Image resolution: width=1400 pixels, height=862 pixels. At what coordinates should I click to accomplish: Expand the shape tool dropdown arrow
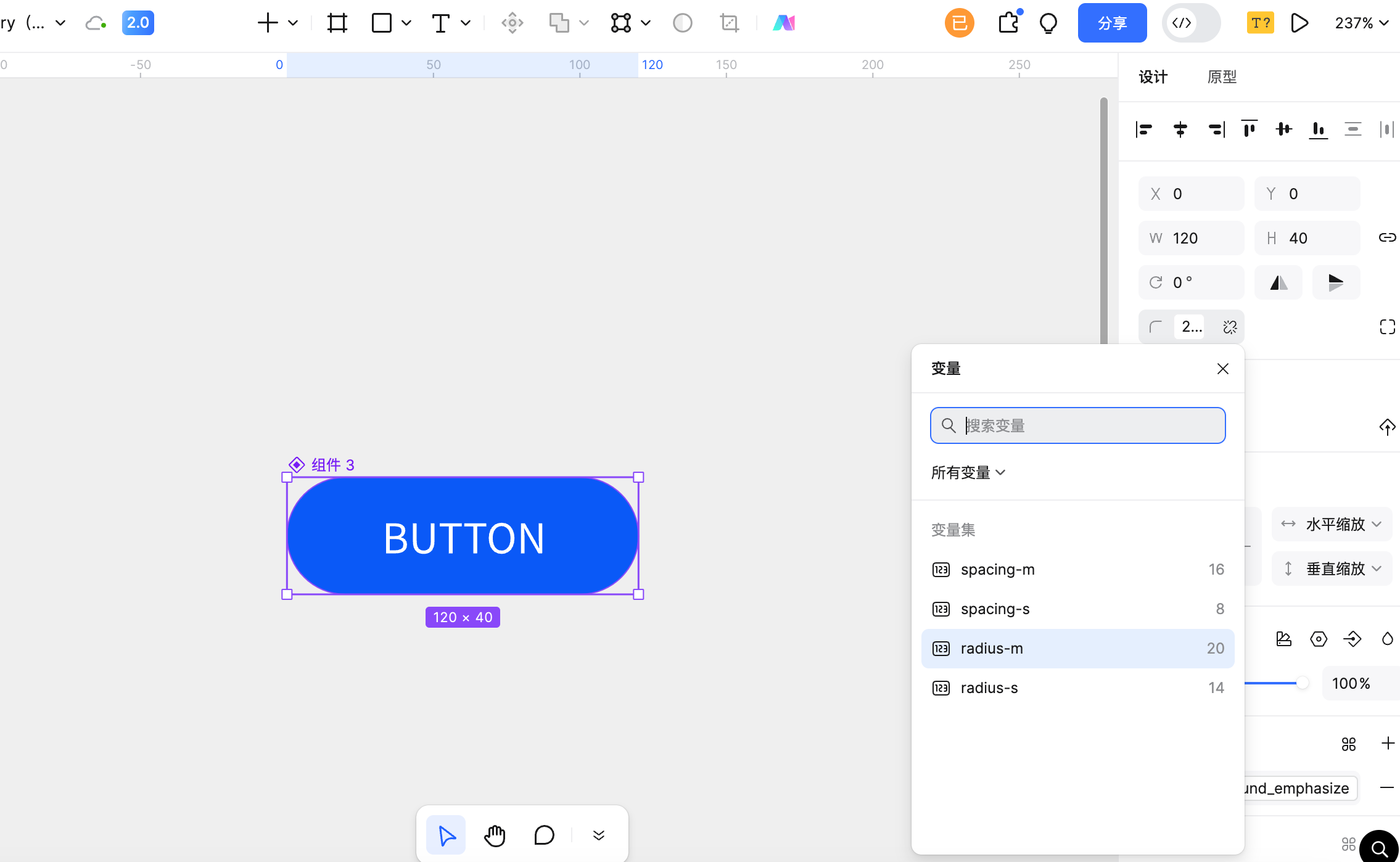tap(406, 23)
